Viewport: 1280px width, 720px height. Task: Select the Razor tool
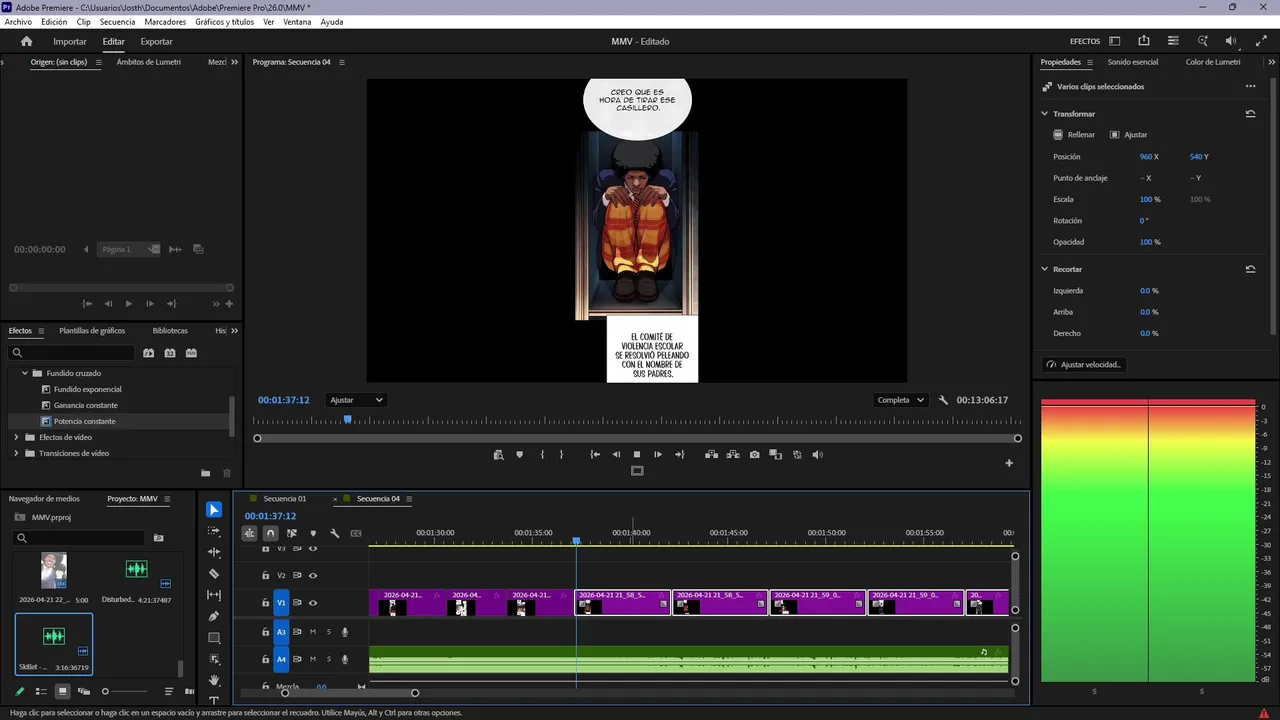(x=214, y=574)
